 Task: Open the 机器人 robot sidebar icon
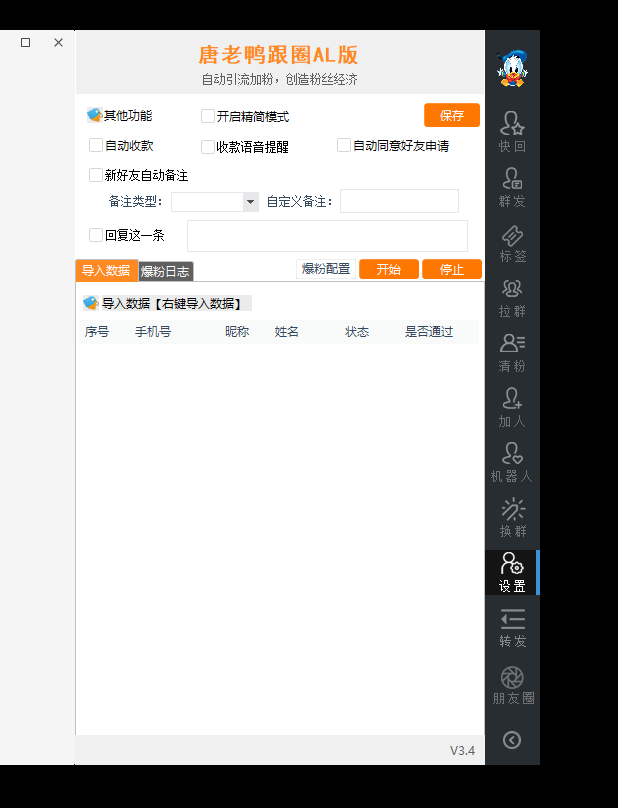(x=512, y=462)
